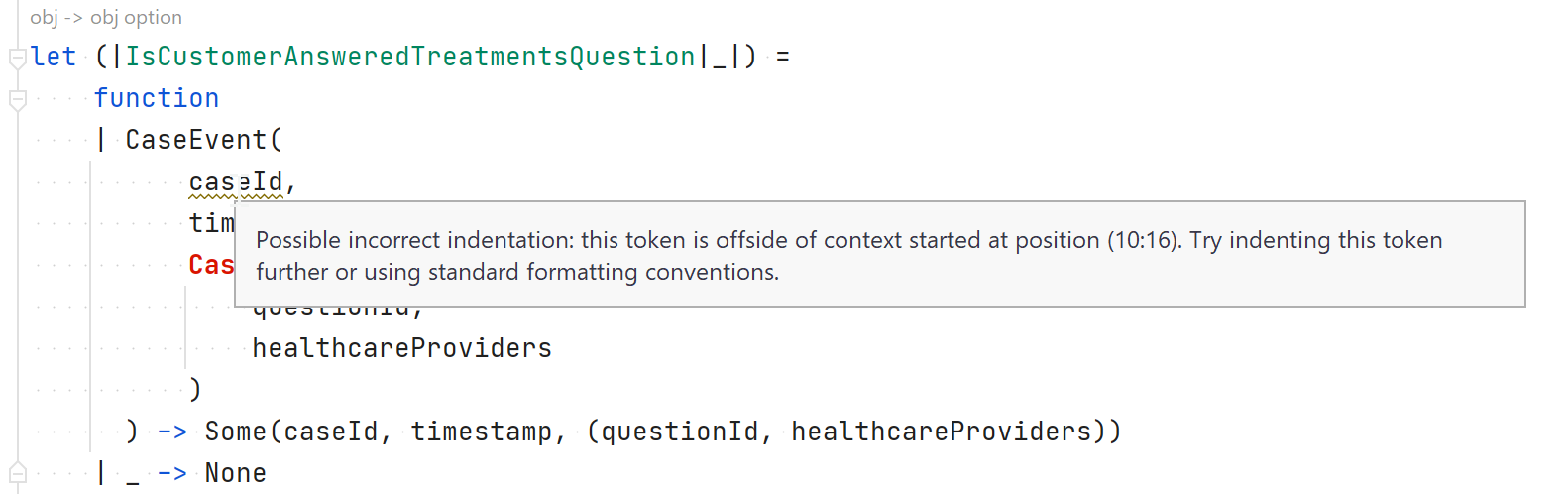The height and width of the screenshot is (494, 1568).
Task: Click the IsCustomerAnsweredTreatmentsQuestion pattern name
Action: click(x=410, y=57)
